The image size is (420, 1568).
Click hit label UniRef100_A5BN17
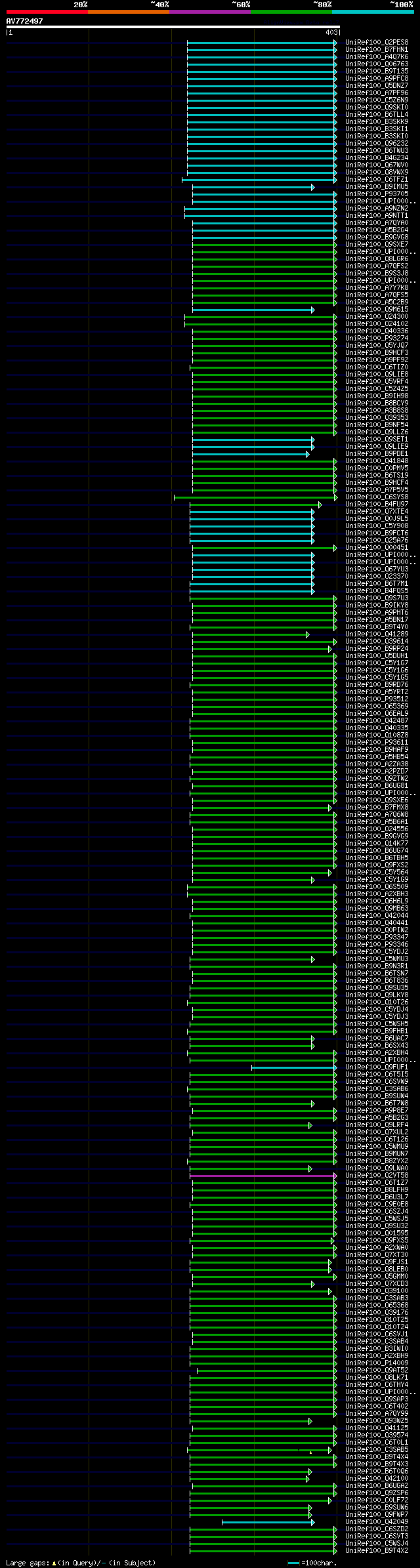(377, 620)
